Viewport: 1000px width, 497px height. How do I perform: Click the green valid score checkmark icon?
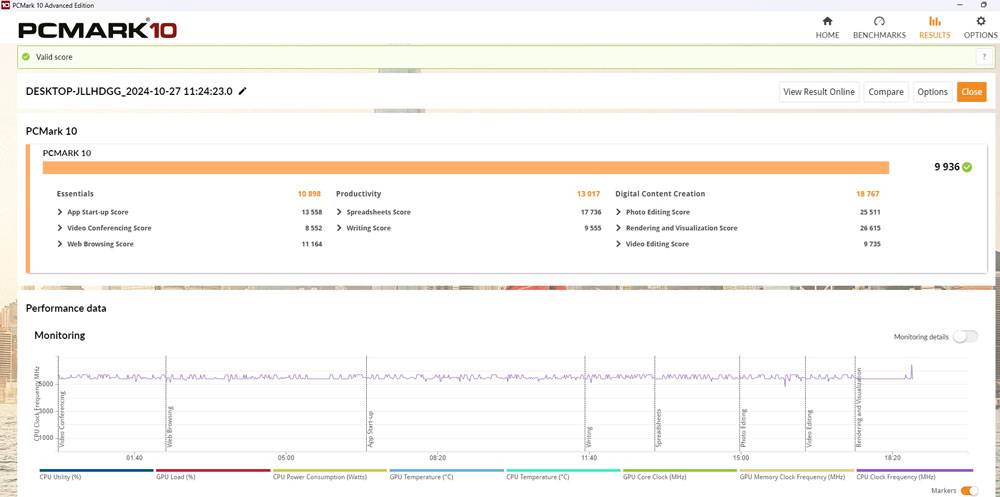(26, 57)
